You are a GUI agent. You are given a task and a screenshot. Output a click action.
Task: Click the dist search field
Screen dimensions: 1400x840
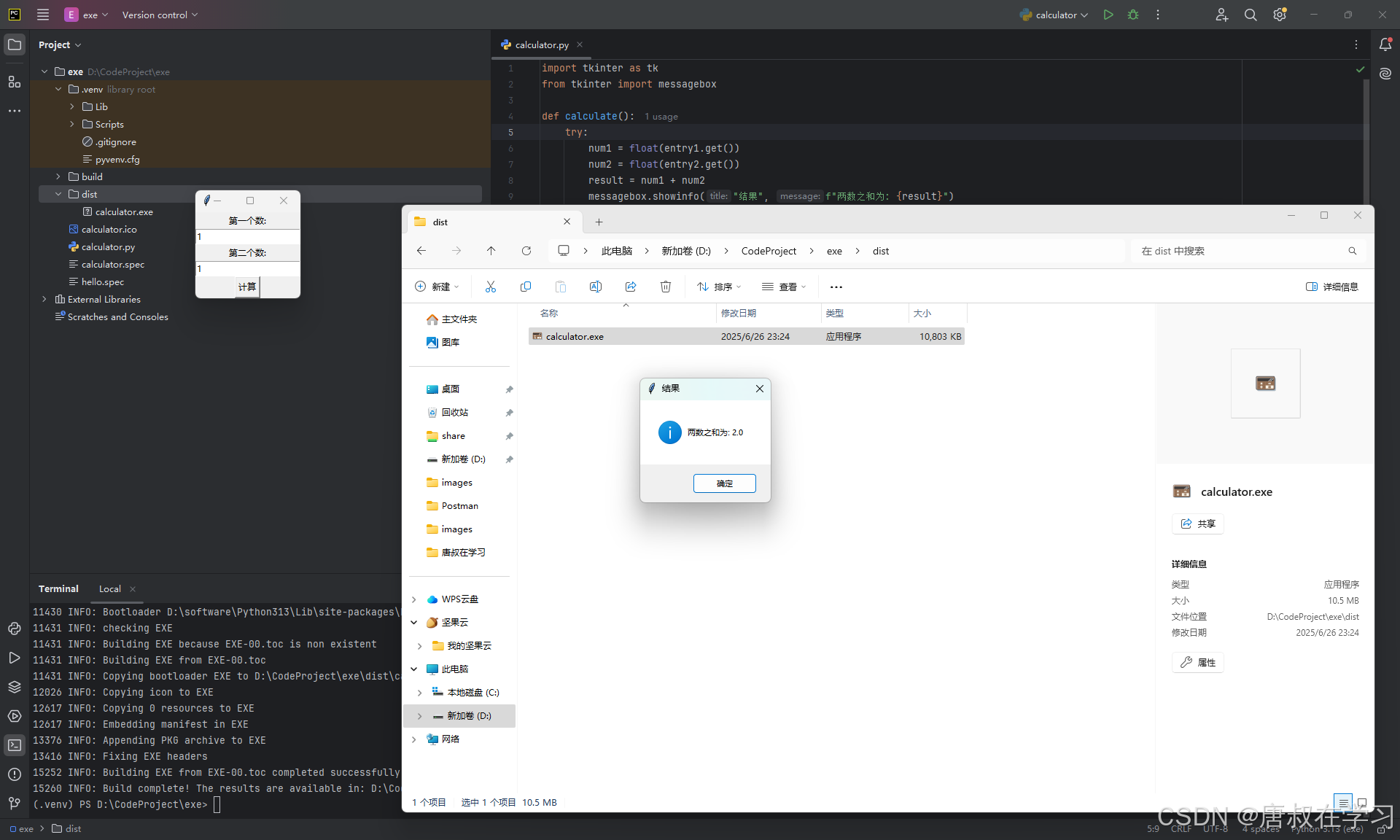[1240, 251]
